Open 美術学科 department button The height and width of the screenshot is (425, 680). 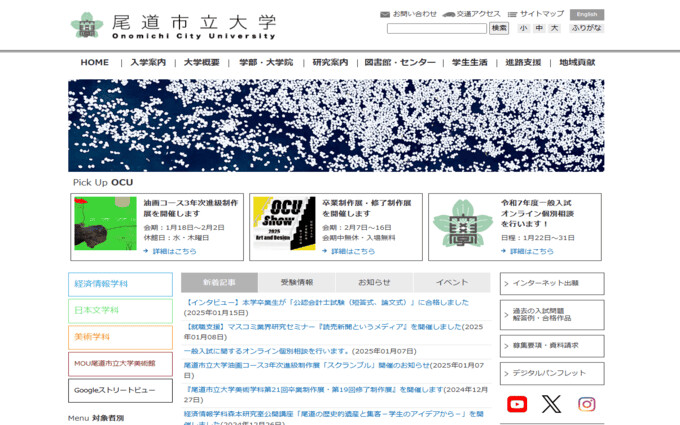coord(120,337)
